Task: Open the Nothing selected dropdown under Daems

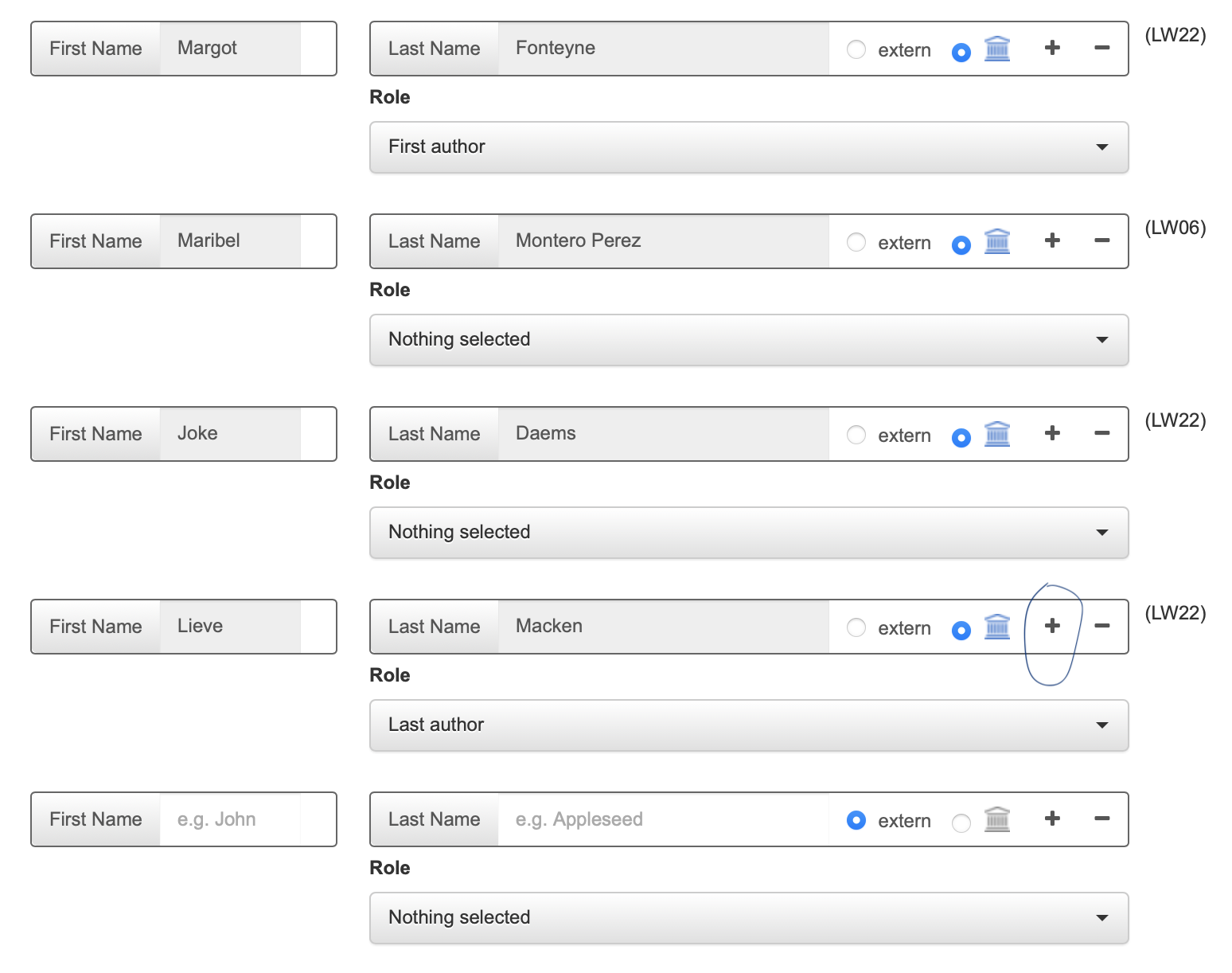Action: click(748, 533)
